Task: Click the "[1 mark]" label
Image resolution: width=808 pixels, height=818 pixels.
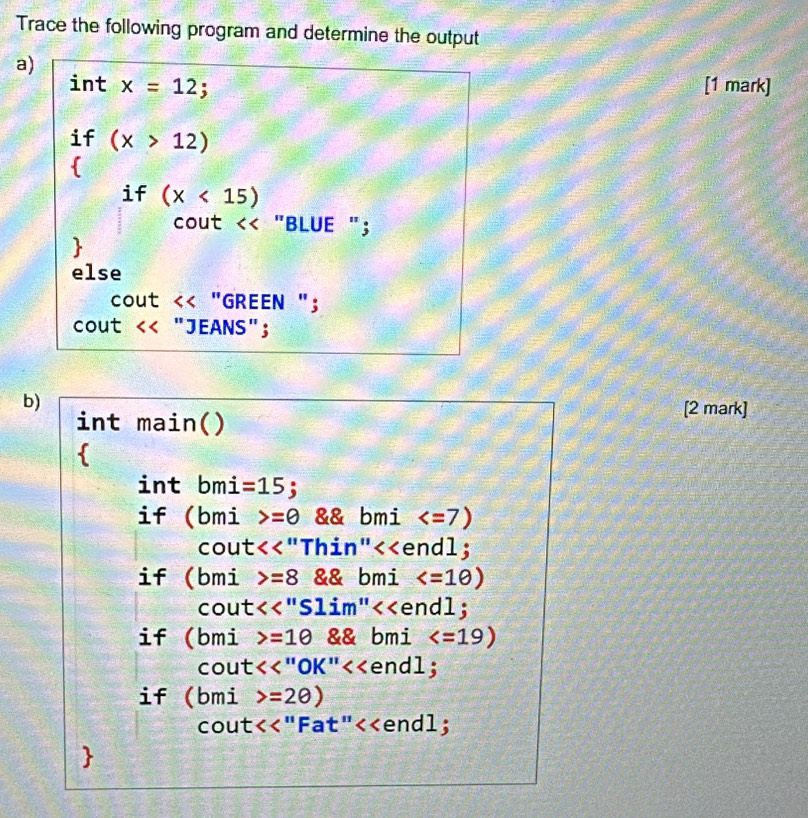Action: (737, 86)
